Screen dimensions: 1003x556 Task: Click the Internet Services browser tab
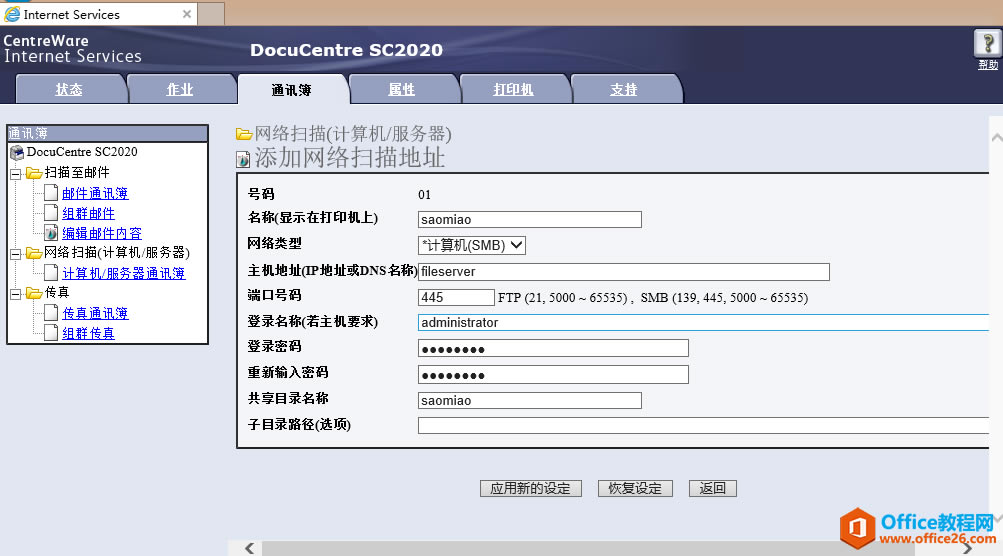99,14
